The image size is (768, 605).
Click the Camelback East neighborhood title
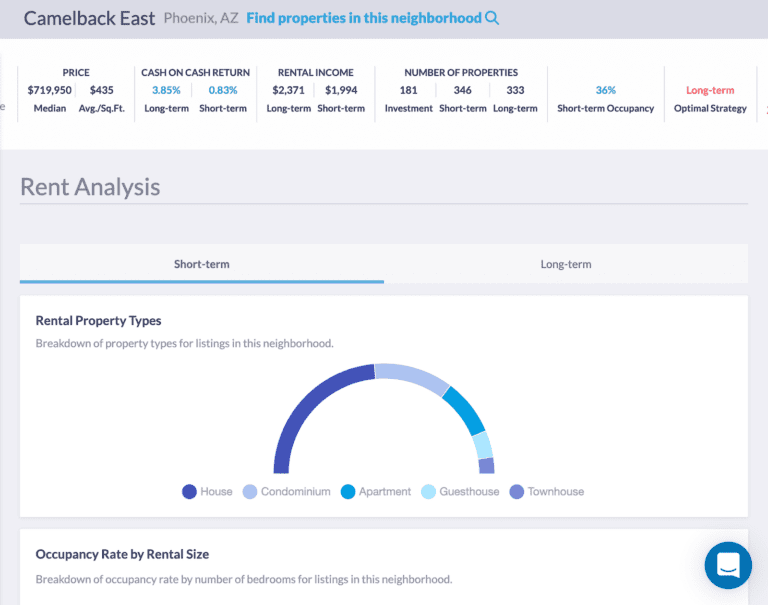(x=89, y=18)
